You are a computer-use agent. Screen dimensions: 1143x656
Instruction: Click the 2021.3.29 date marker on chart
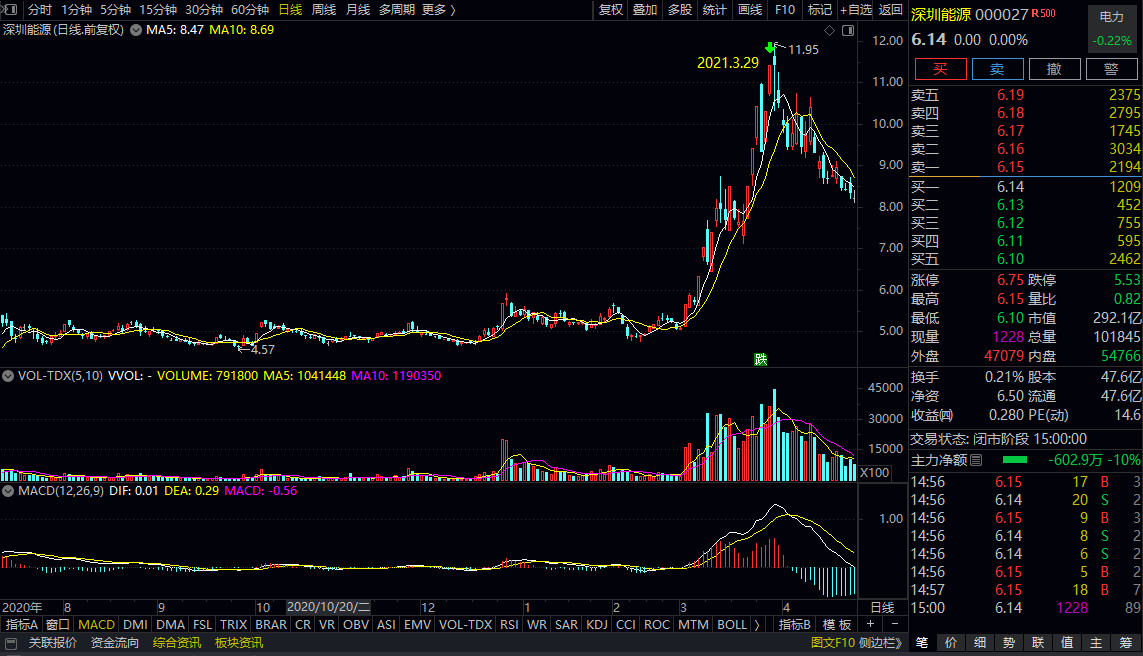pos(727,63)
